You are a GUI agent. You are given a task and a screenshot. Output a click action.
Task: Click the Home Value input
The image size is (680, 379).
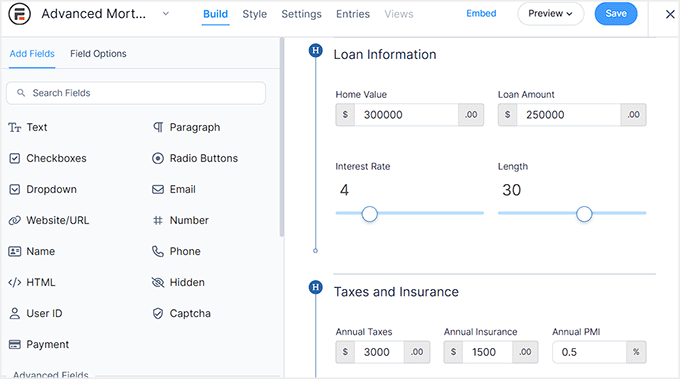click(406, 115)
